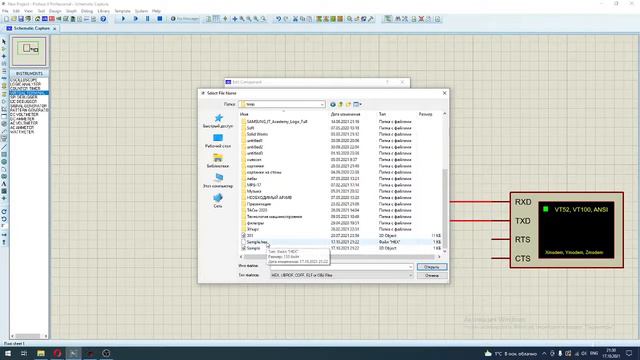Select OSCILLOSCOPE in the instruments list
Screen dimensions: 640x360
point(24,80)
